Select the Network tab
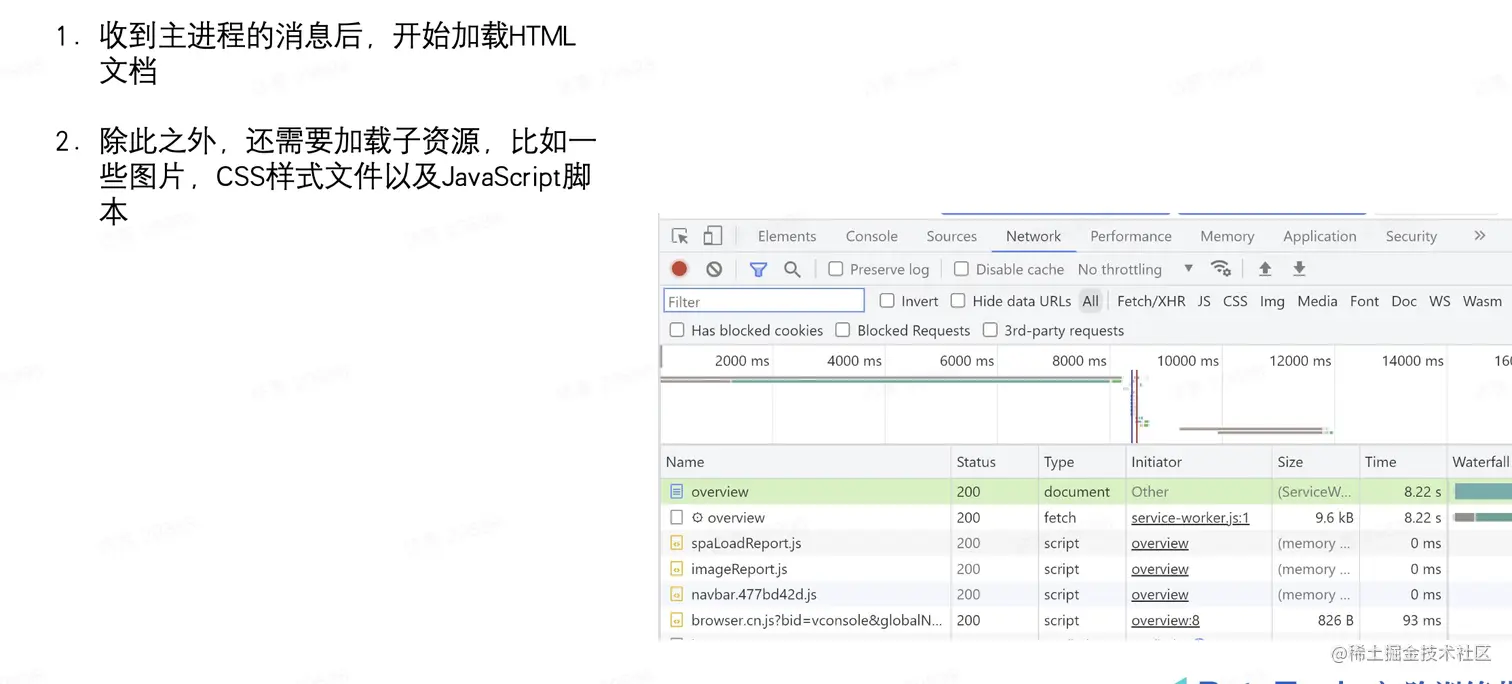 [1034, 236]
